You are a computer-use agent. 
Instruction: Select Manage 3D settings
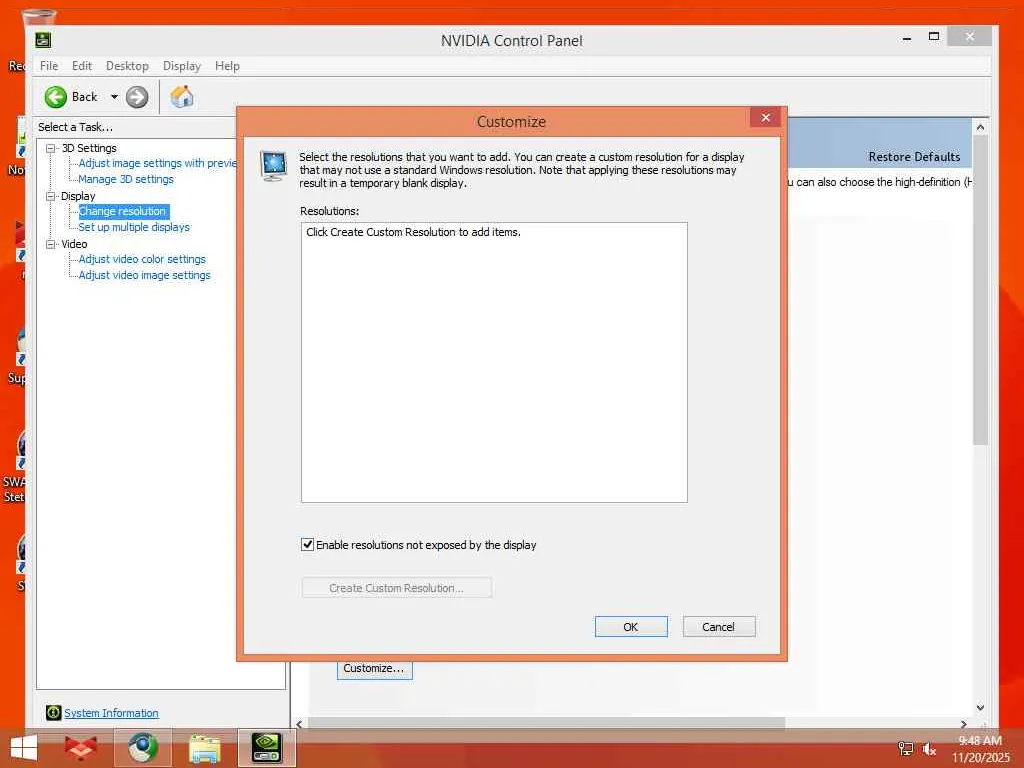pyautogui.click(x=125, y=179)
